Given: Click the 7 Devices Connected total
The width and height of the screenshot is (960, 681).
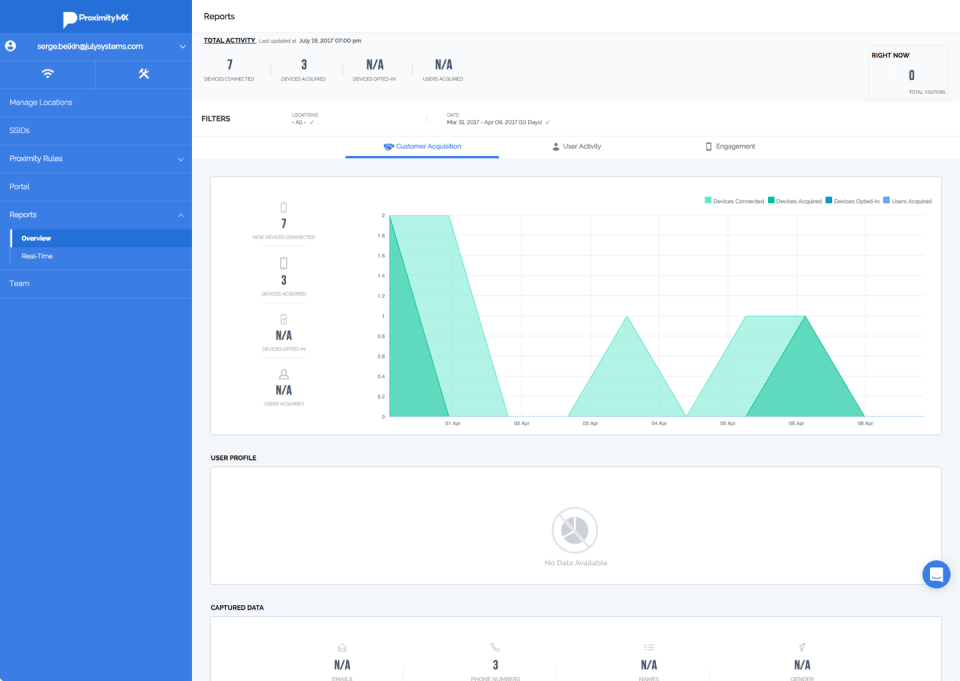Looking at the screenshot, I should [230, 65].
